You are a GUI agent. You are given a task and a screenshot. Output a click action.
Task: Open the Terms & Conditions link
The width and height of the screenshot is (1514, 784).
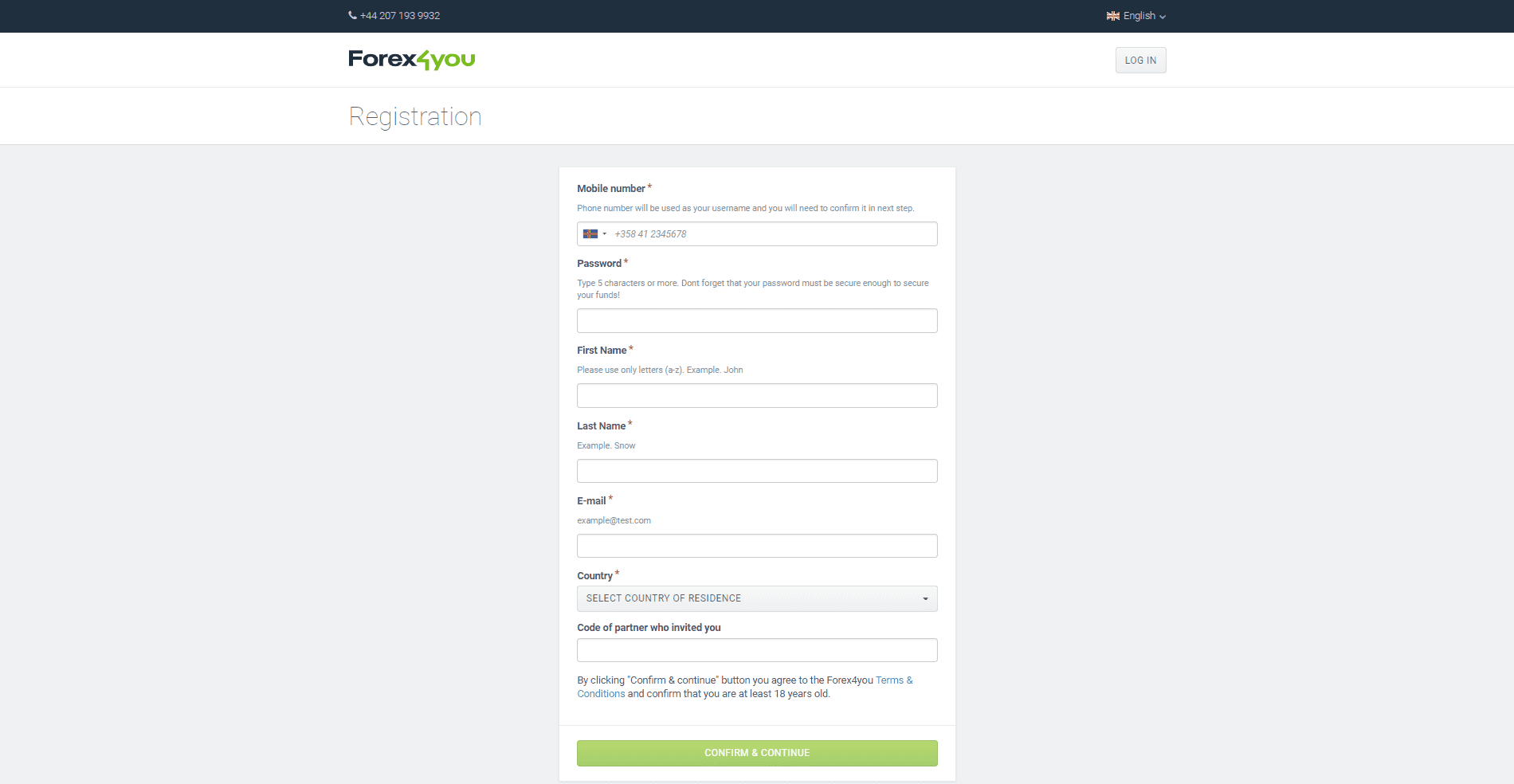coord(745,687)
